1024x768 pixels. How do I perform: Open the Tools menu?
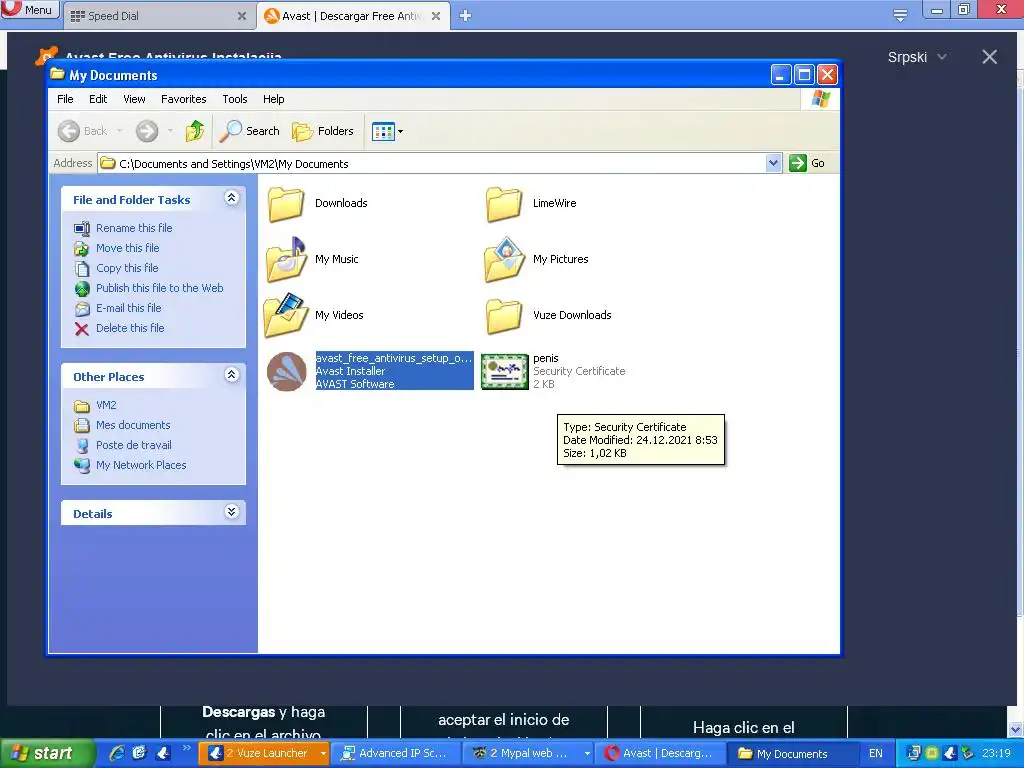(234, 99)
